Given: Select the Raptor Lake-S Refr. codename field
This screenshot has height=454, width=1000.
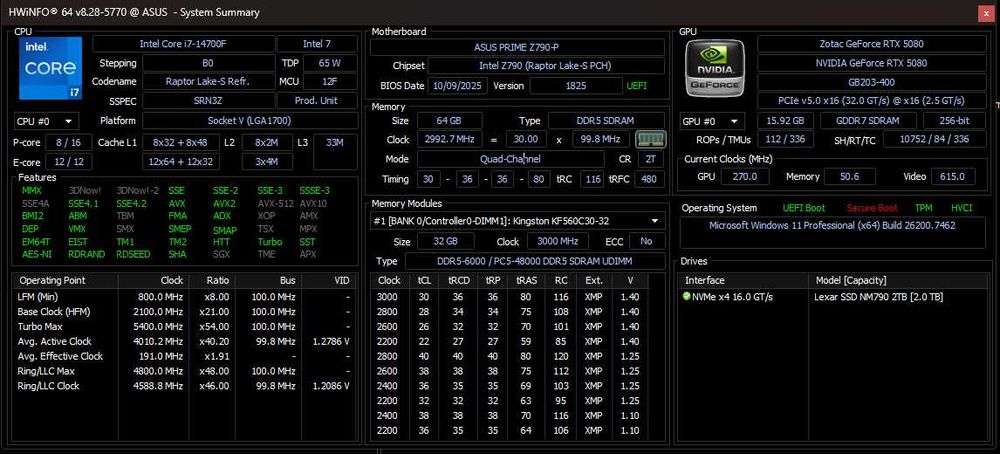Looking at the screenshot, I should (x=210, y=82).
